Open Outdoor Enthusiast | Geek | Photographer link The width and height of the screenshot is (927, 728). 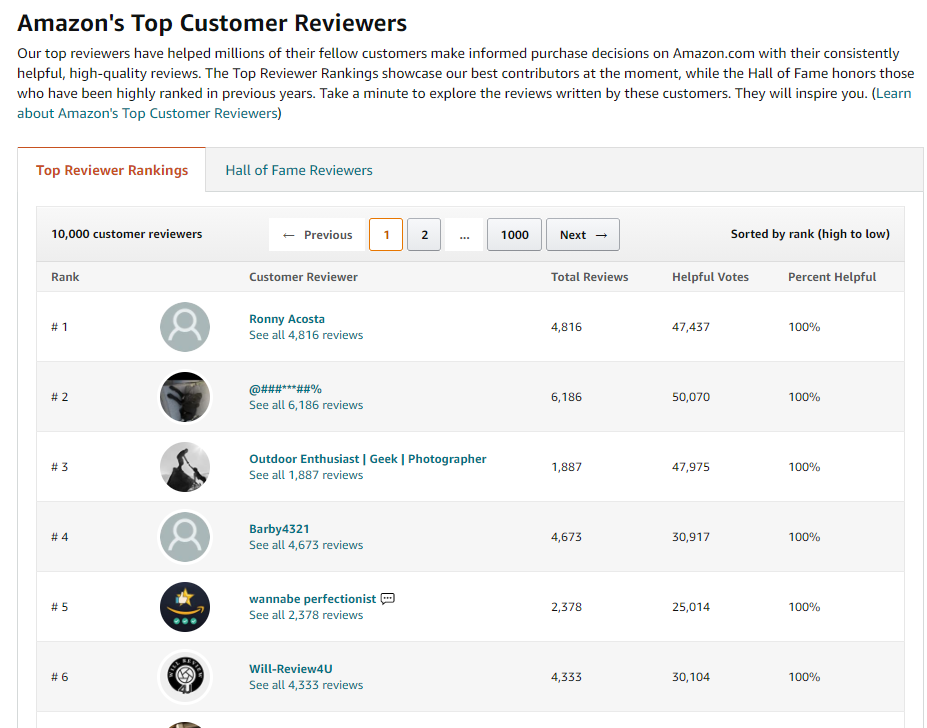[368, 459]
